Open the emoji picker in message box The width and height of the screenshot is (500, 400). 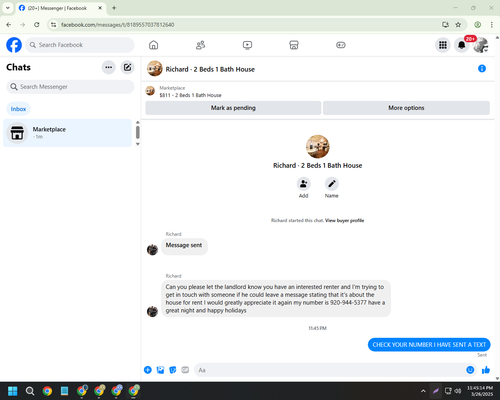click(x=470, y=370)
